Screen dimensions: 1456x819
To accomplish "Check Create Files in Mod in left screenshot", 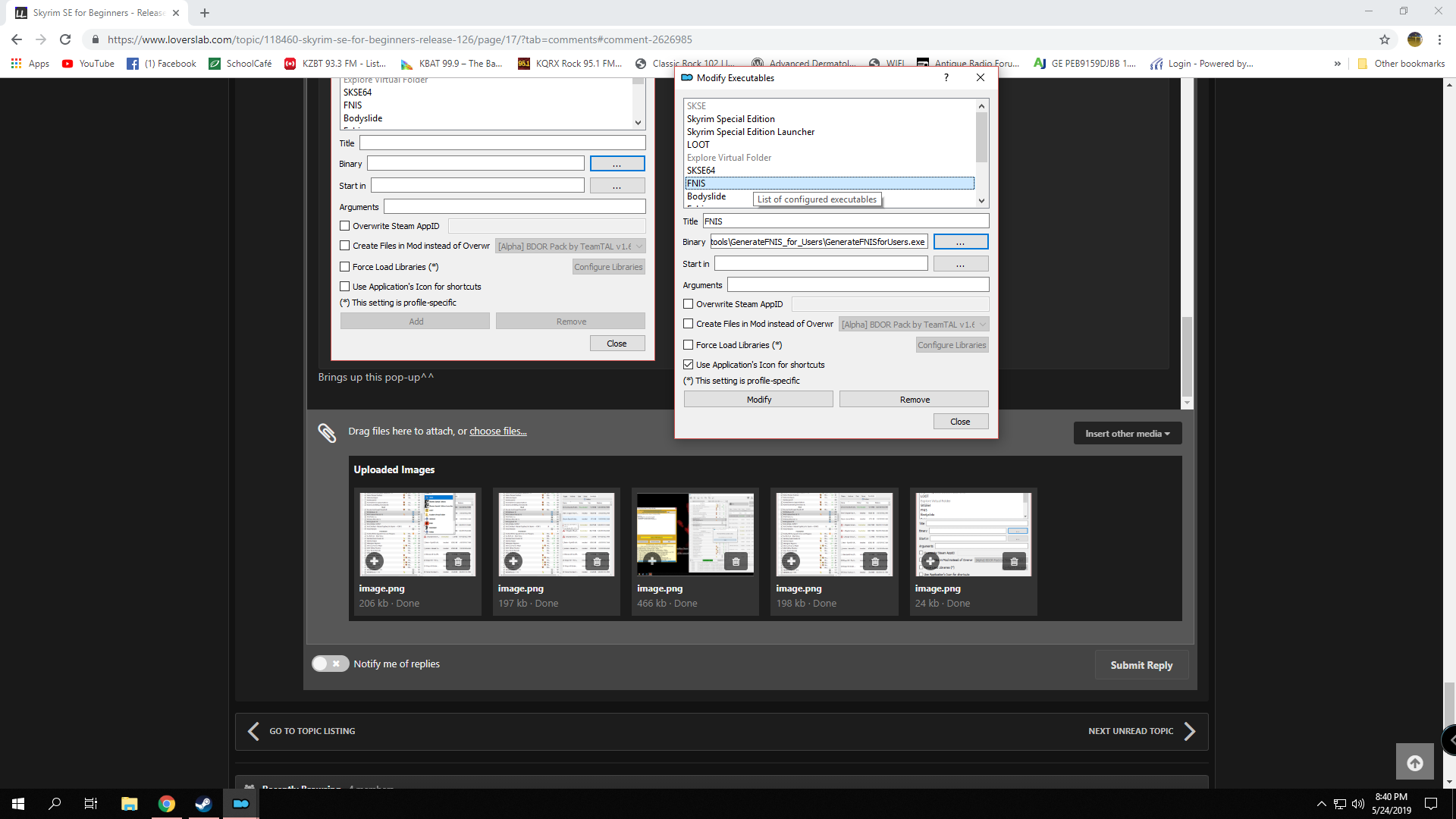I will coord(344,246).
